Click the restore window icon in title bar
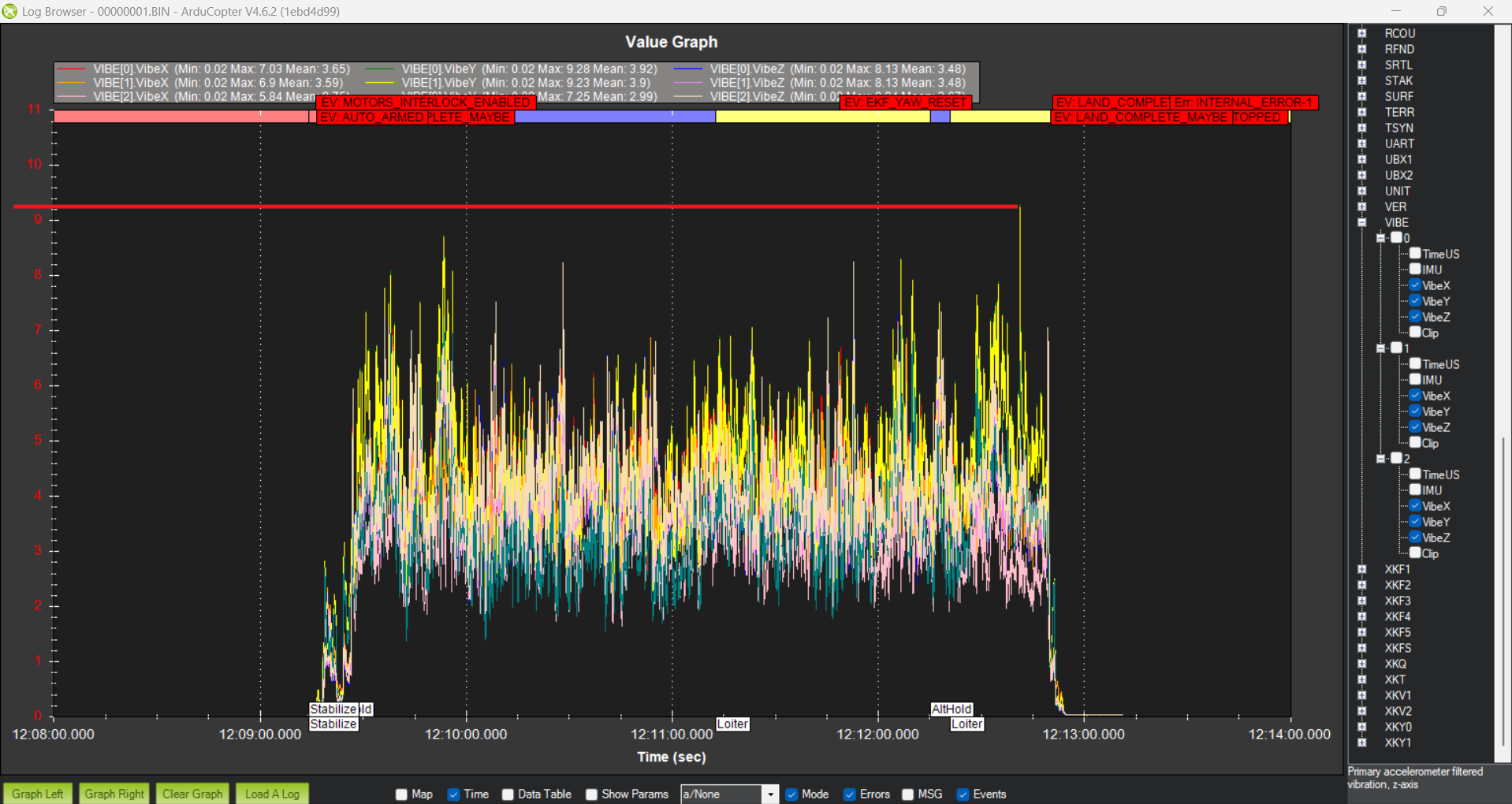The height and width of the screenshot is (804, 1512). pyautogui.click(x=1441, y=11)
